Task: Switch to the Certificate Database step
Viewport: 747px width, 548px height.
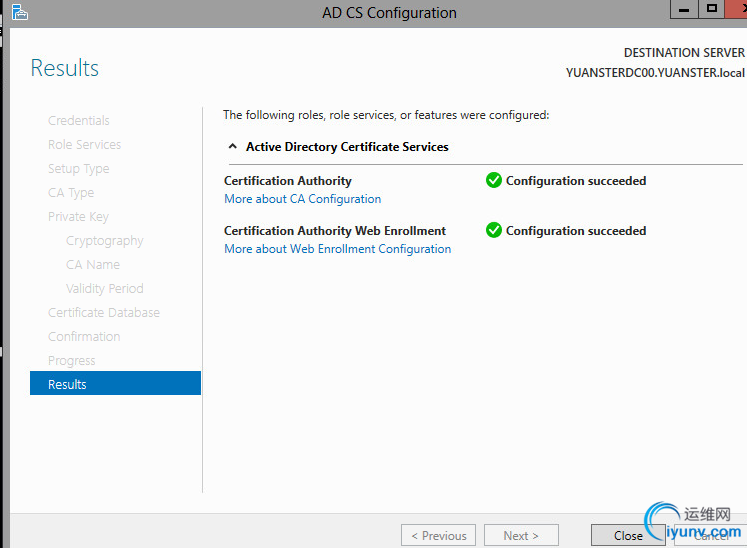Action: (x=104, y=313)
